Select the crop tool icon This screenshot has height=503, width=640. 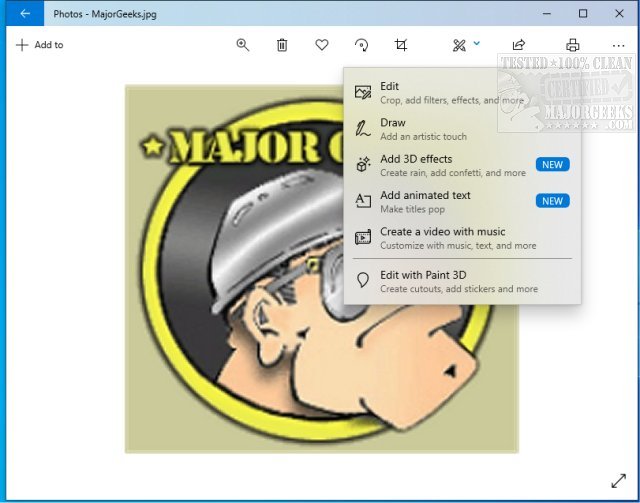(x=401, y=45)
